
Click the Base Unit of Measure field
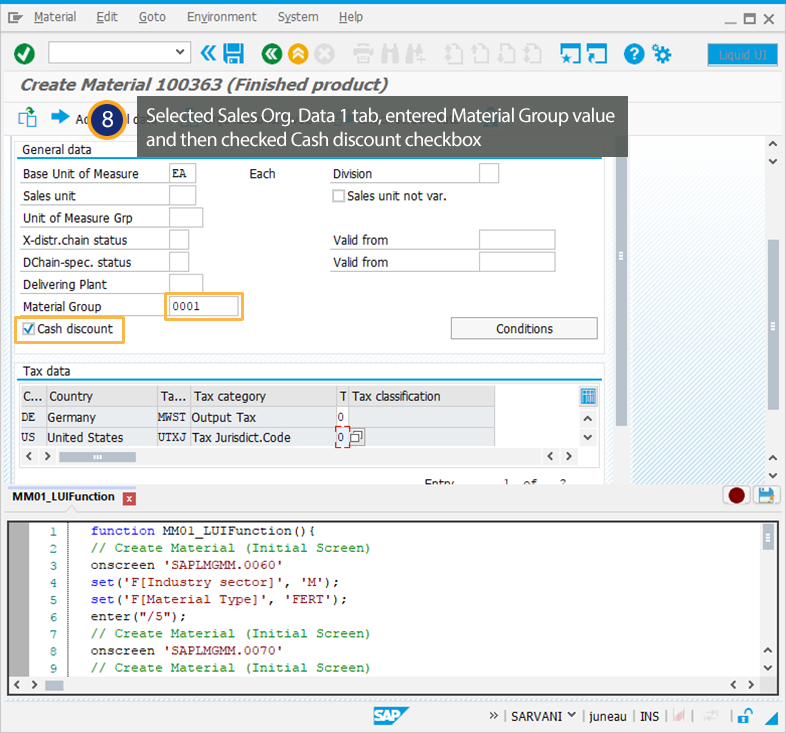(182, 173)
